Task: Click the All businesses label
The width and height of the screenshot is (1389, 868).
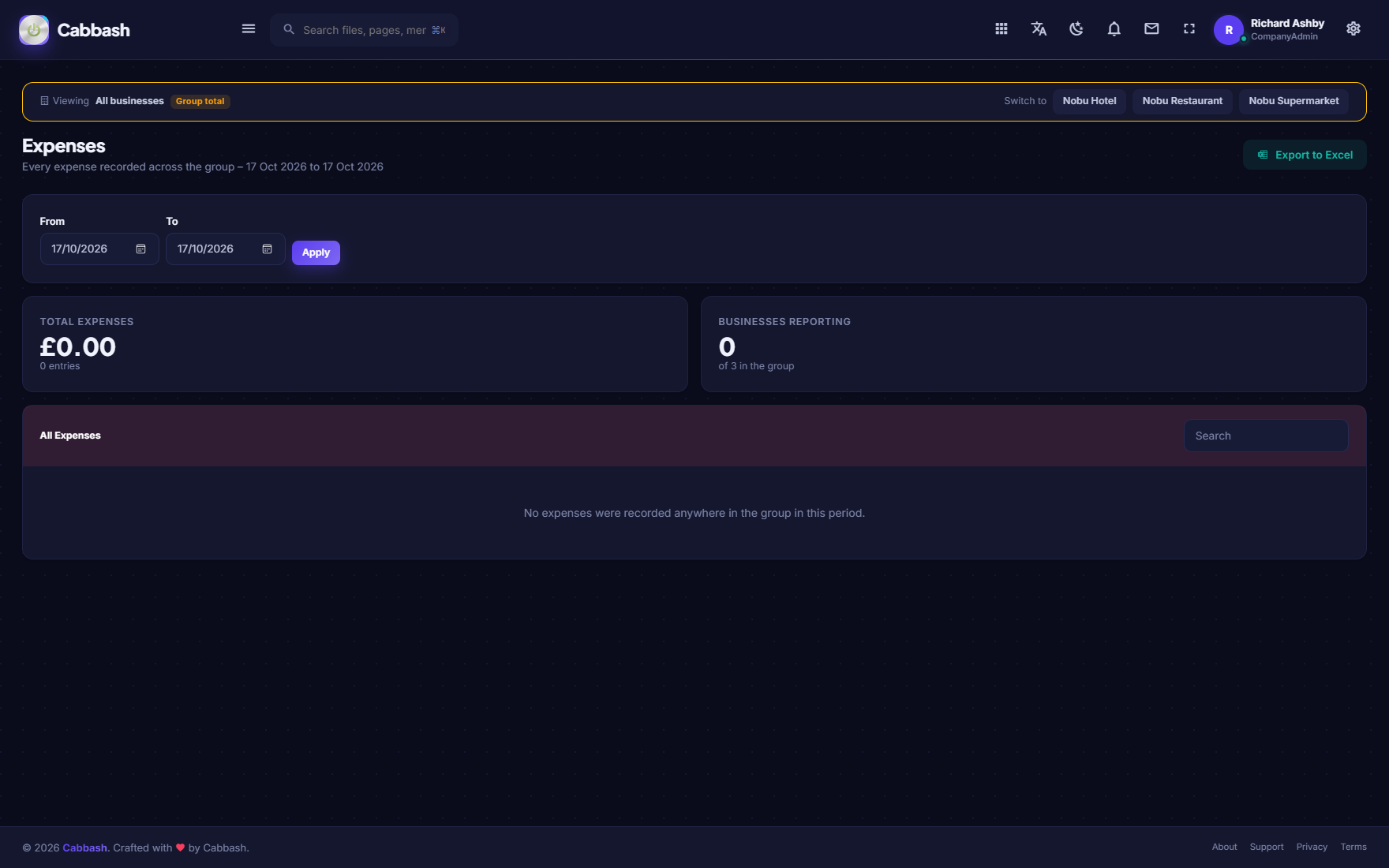Action: 129,101
